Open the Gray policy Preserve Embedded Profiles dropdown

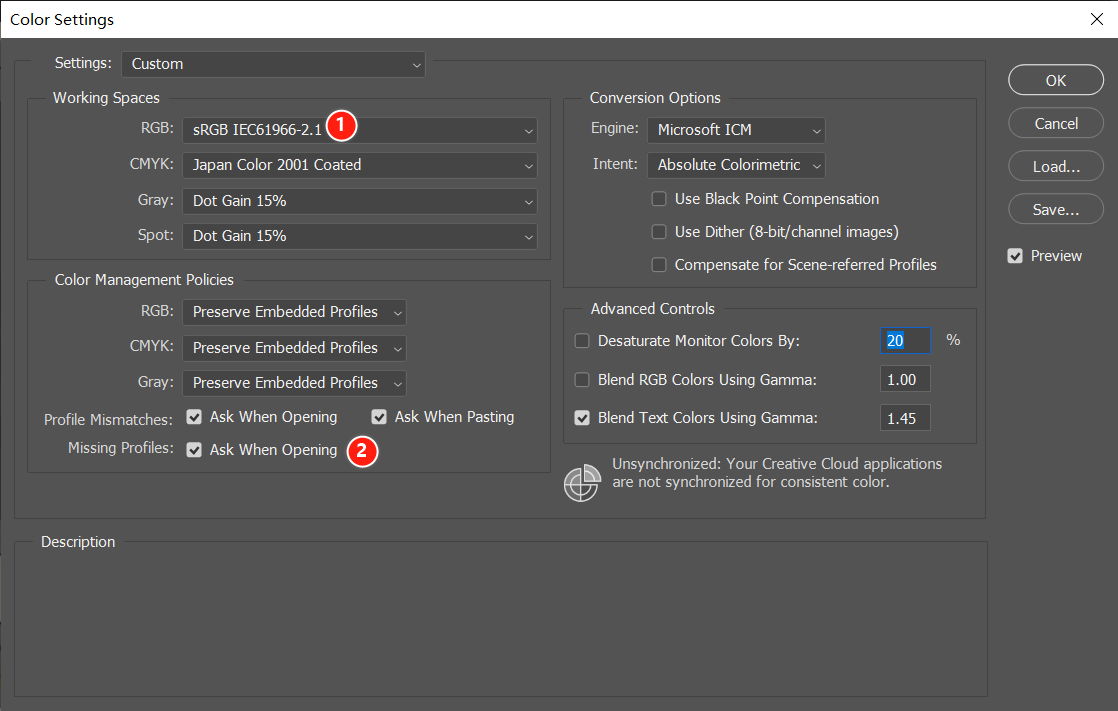pos(294,383)
